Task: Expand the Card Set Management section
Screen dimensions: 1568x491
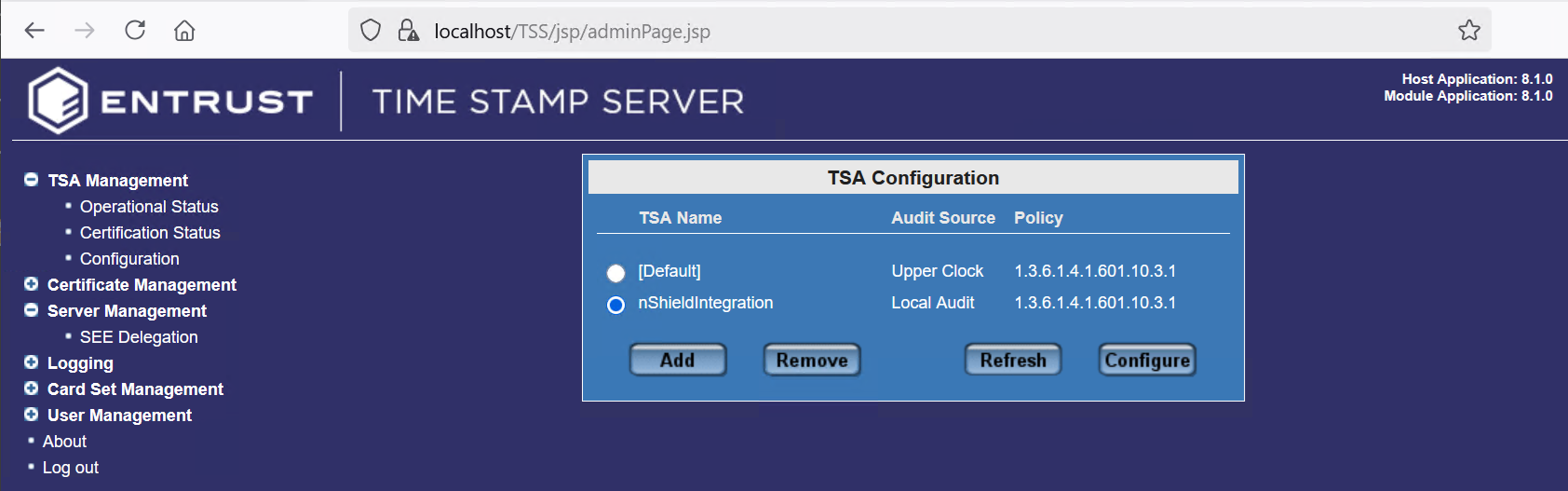Action: coord(31,389)
